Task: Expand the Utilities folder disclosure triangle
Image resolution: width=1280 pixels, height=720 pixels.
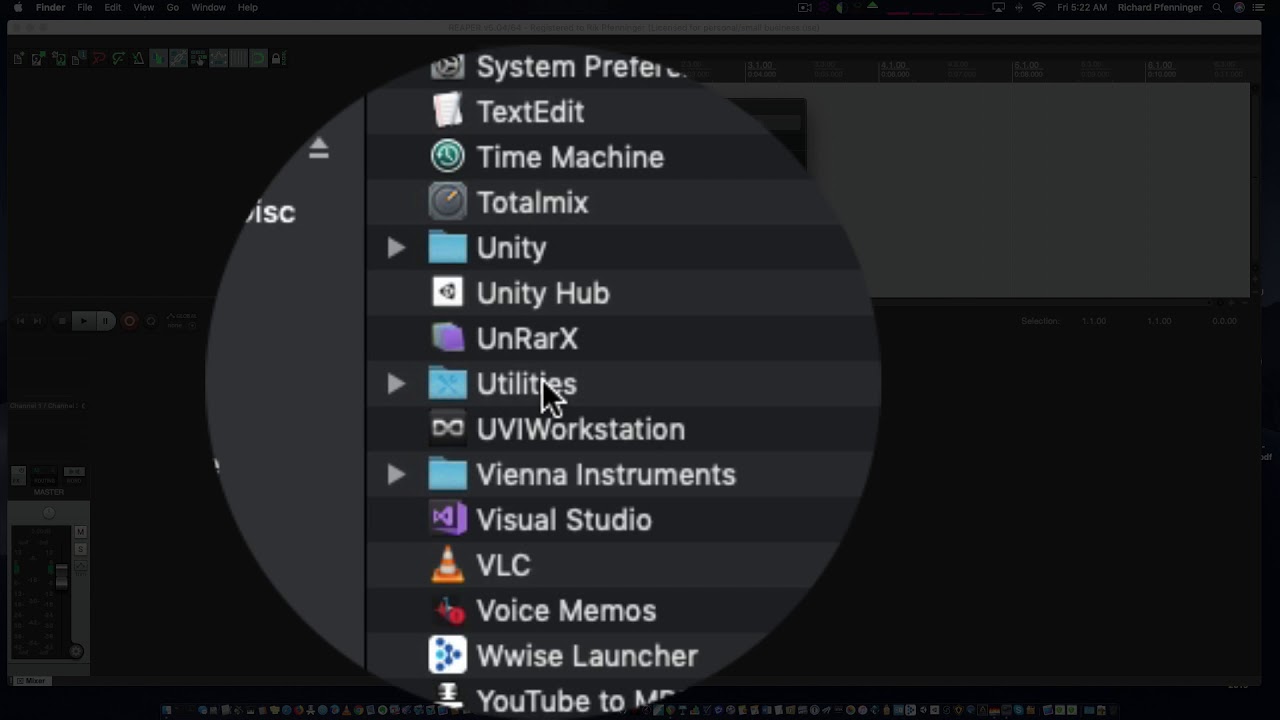Action: tap(396, 384)
